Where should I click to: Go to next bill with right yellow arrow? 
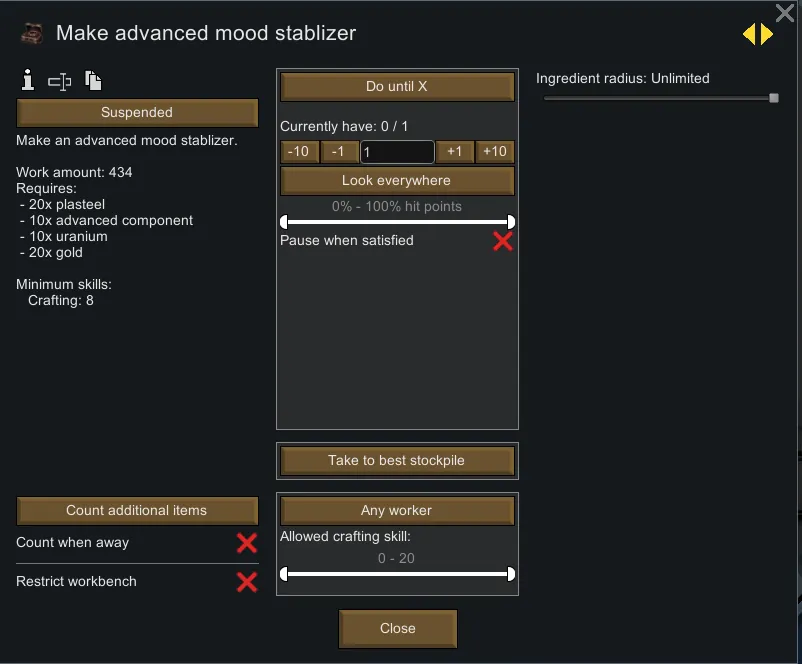click(767, 34)
